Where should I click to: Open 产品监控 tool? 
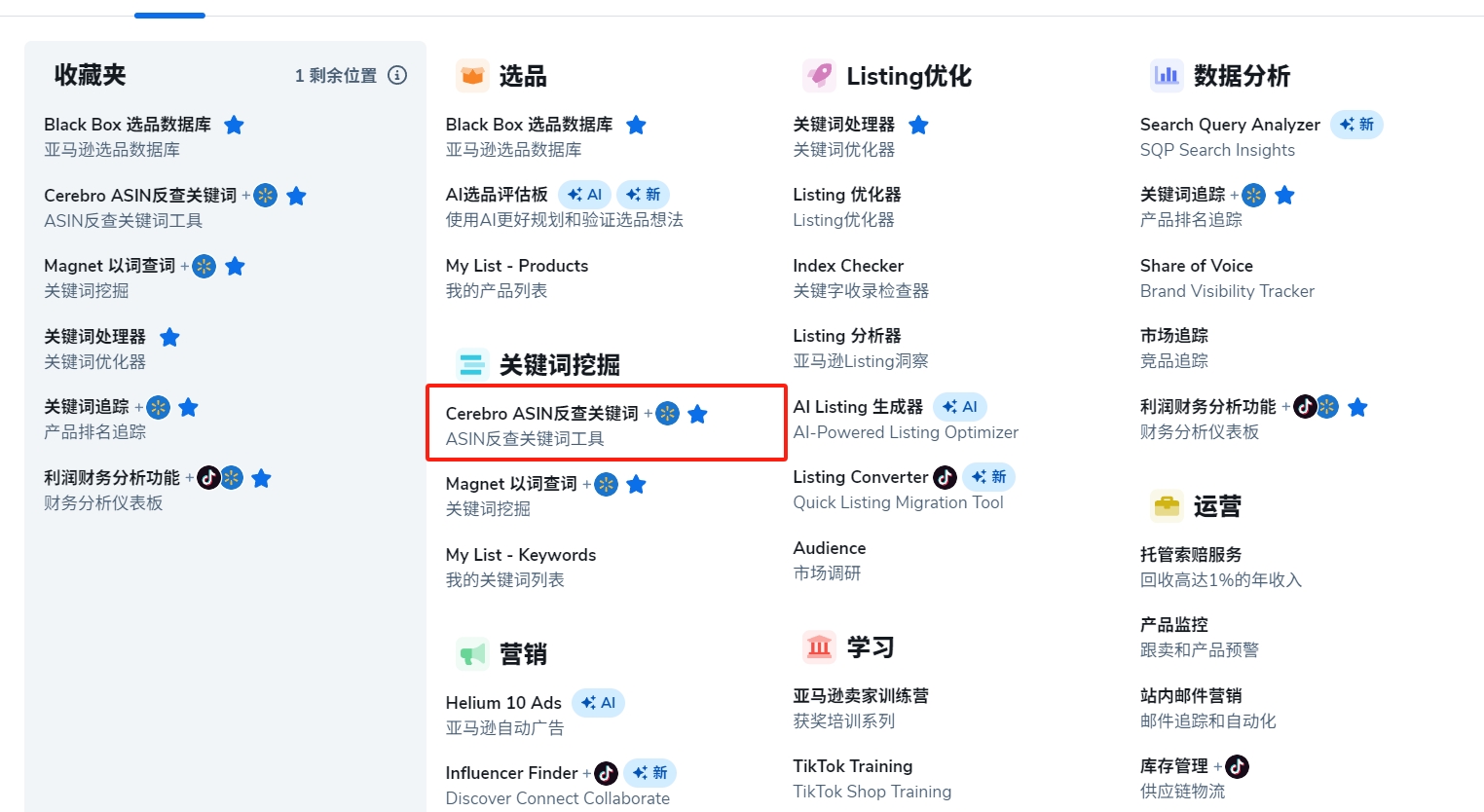1174,625
